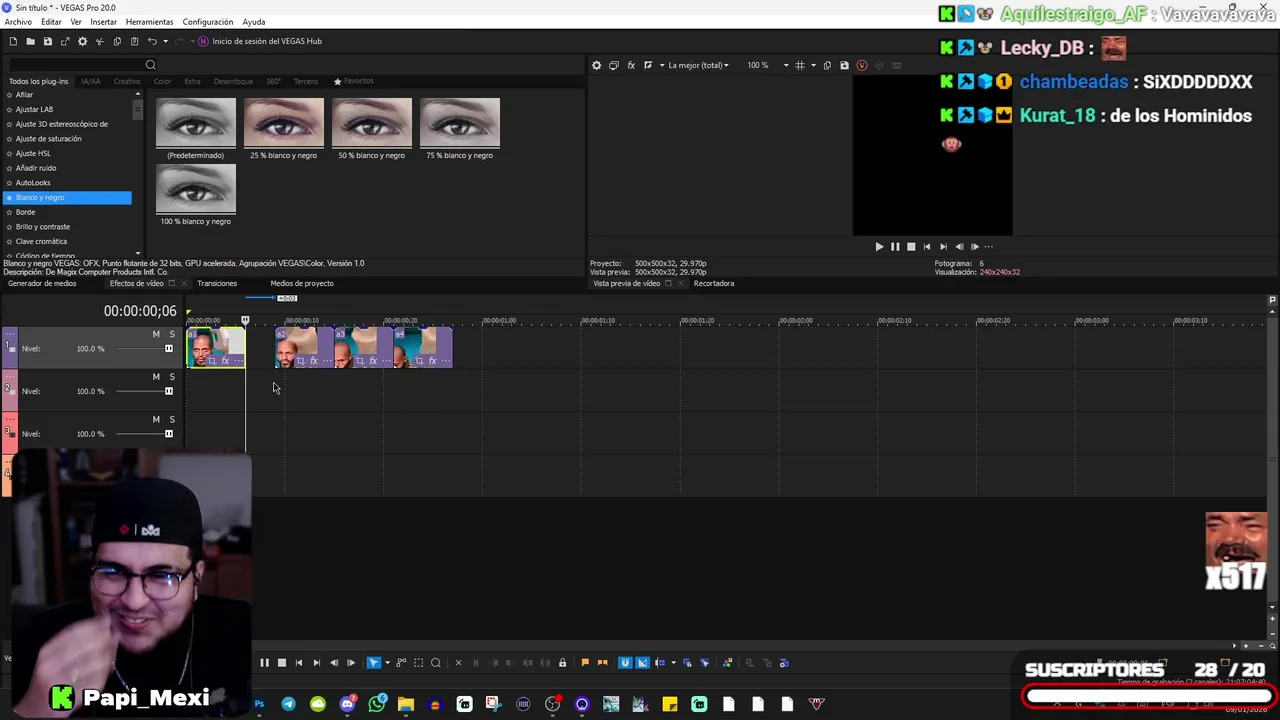
Task: Undo the last action
Action: point(152,41)
